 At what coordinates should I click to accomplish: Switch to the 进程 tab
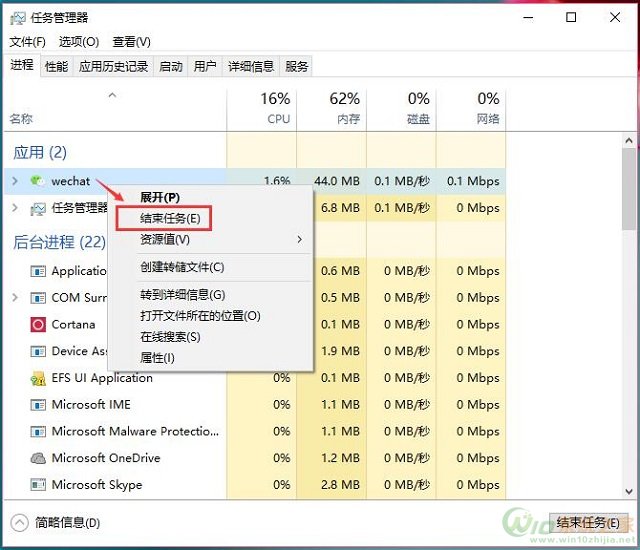click(22, 65)
